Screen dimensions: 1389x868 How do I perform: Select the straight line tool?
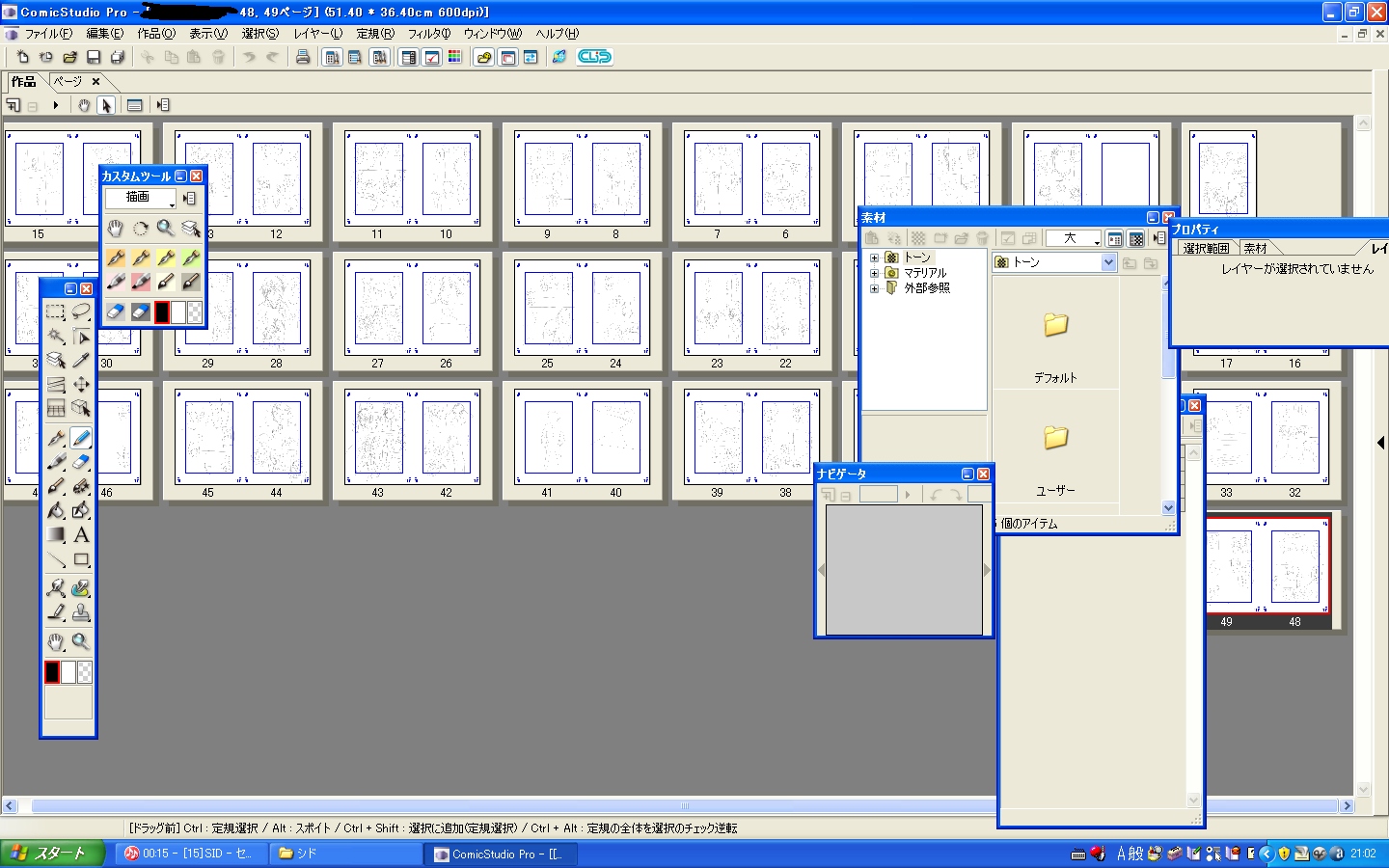click(x=56, y=558)
